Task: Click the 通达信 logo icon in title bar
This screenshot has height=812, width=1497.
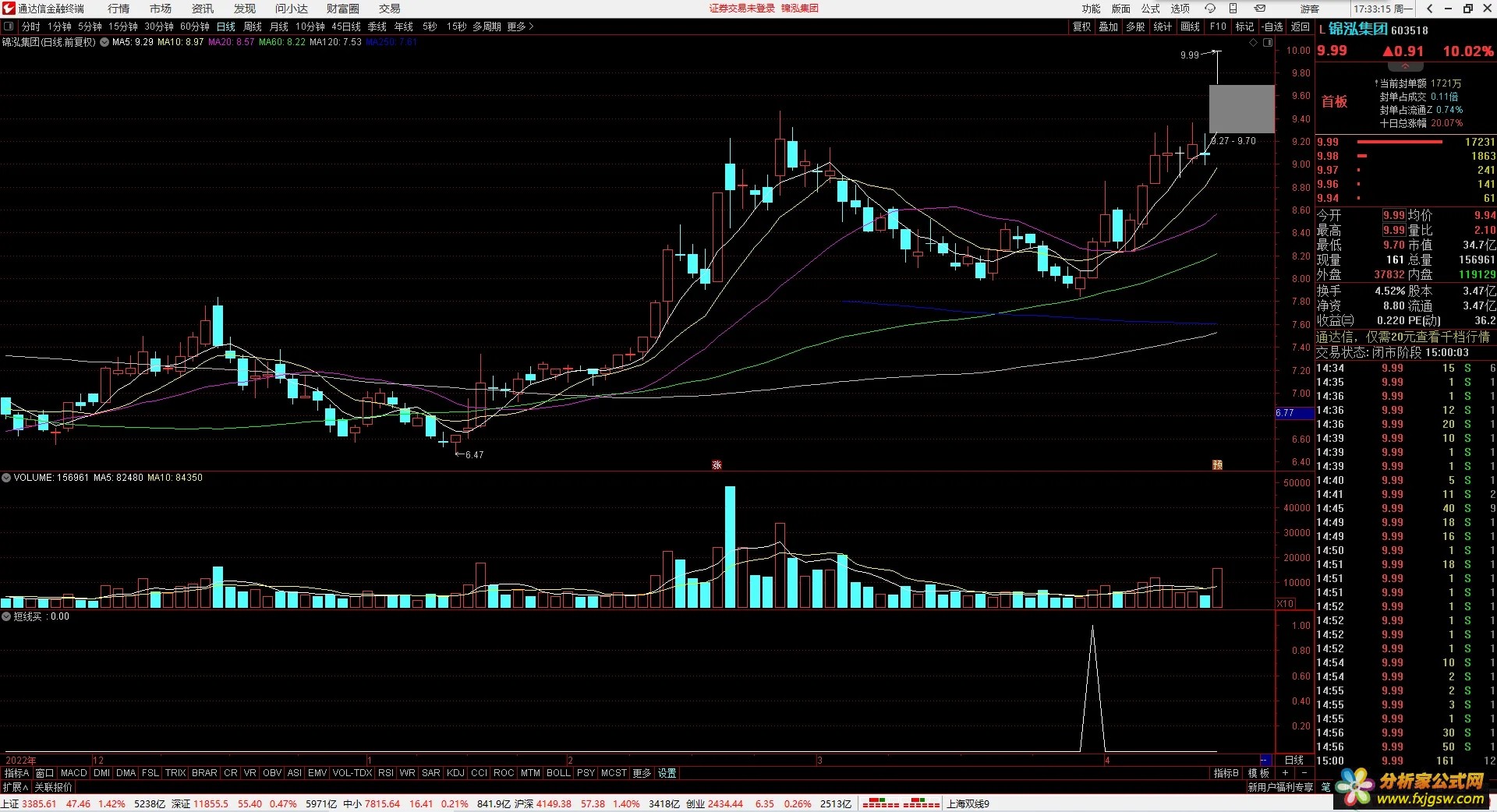Action: (9, 9)
